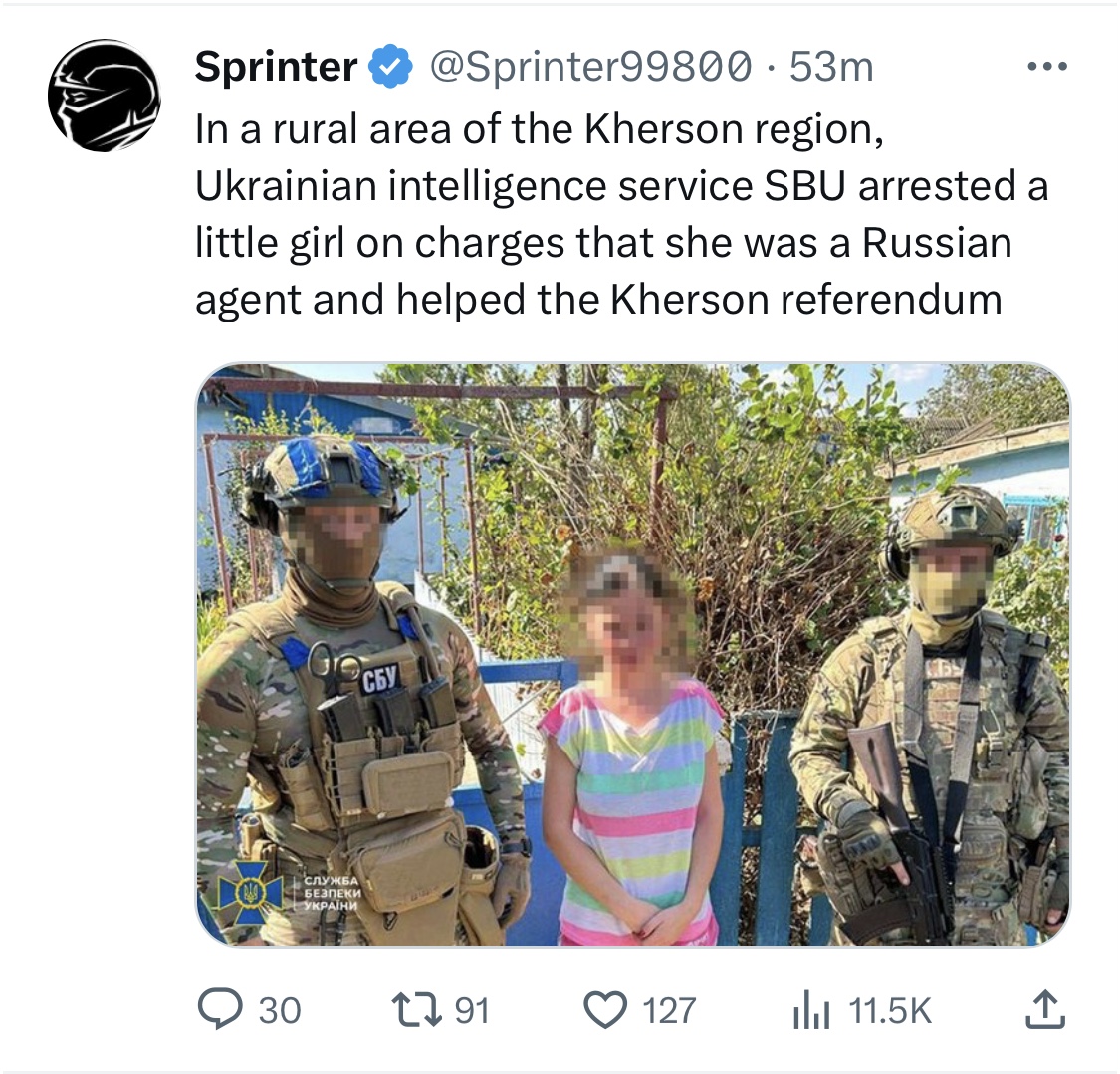Tap the share upload arrow icon
This screenshot has width=1120, height=1074.
point(1045,1010)
